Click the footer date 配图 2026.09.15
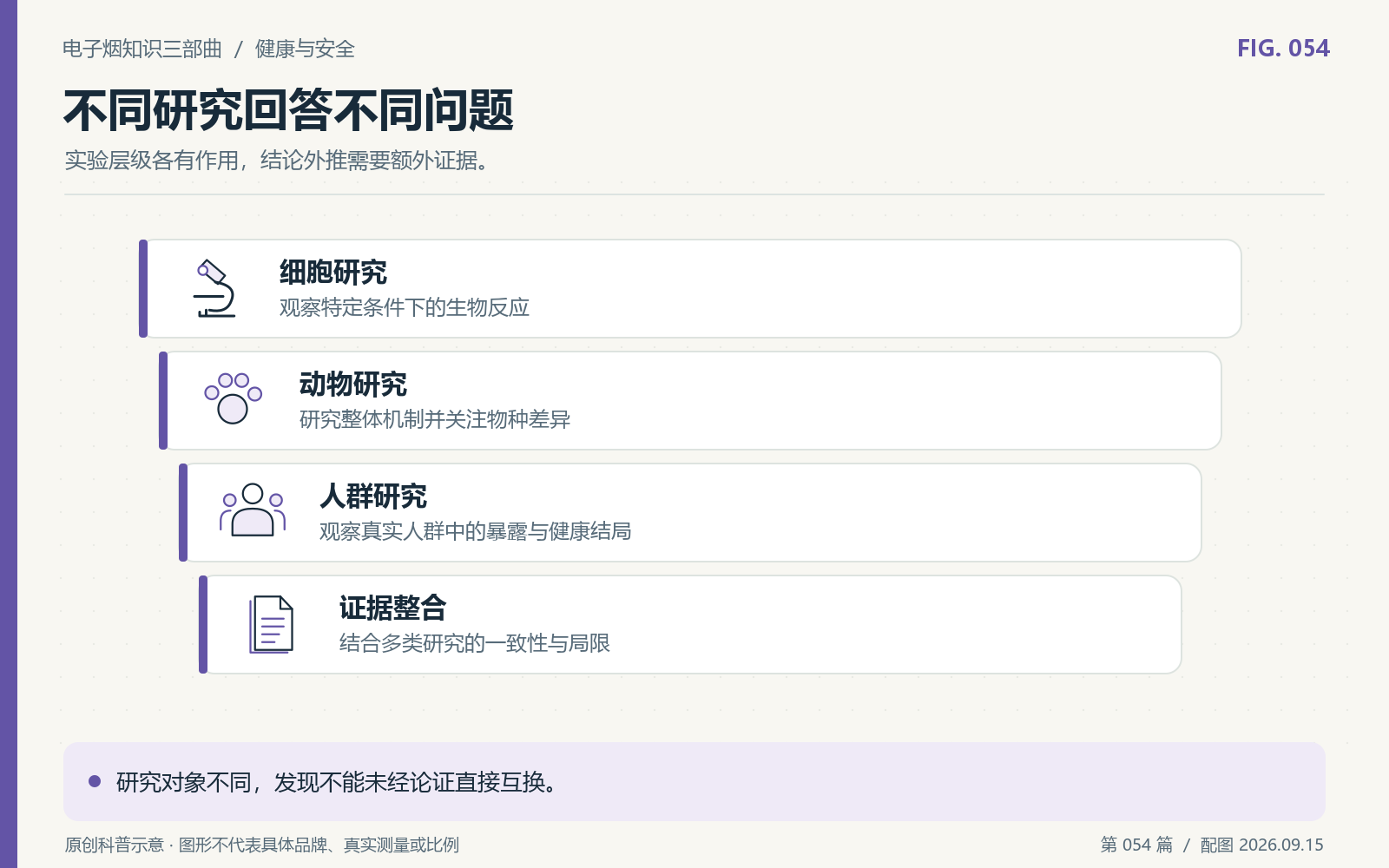 (x=1262, y=845)
